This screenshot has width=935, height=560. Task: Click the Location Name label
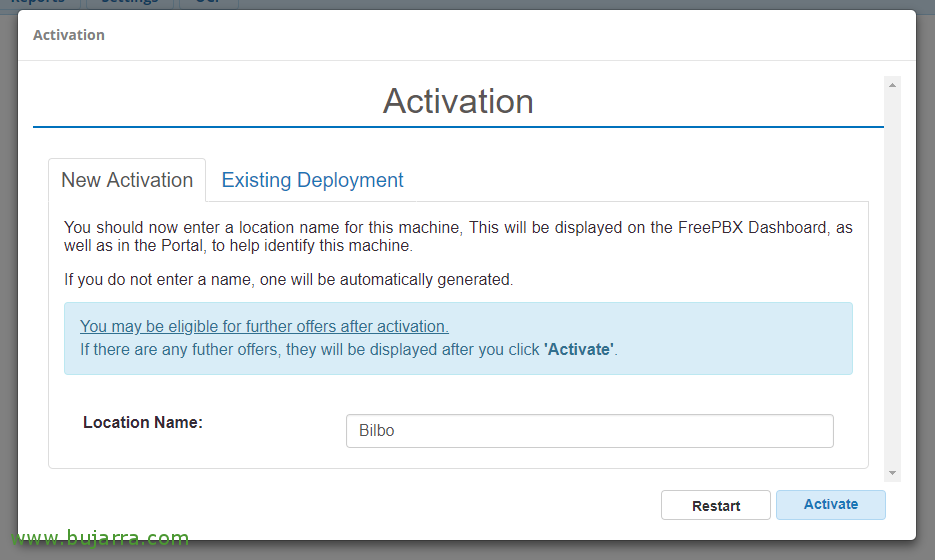click(143, 423)
